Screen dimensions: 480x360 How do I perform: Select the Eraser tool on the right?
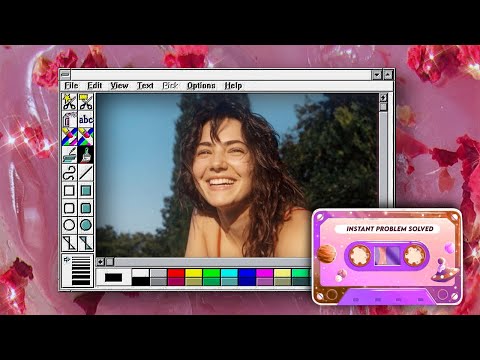click(x=86, y=137)
